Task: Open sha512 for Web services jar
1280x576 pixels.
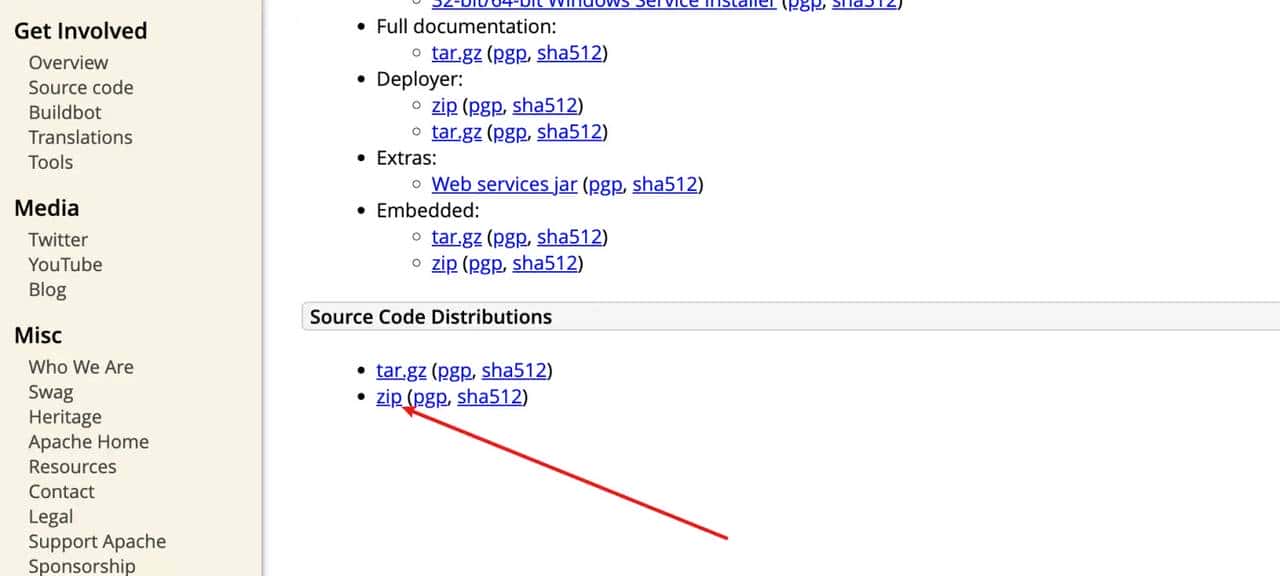Action: coord(665,184)
